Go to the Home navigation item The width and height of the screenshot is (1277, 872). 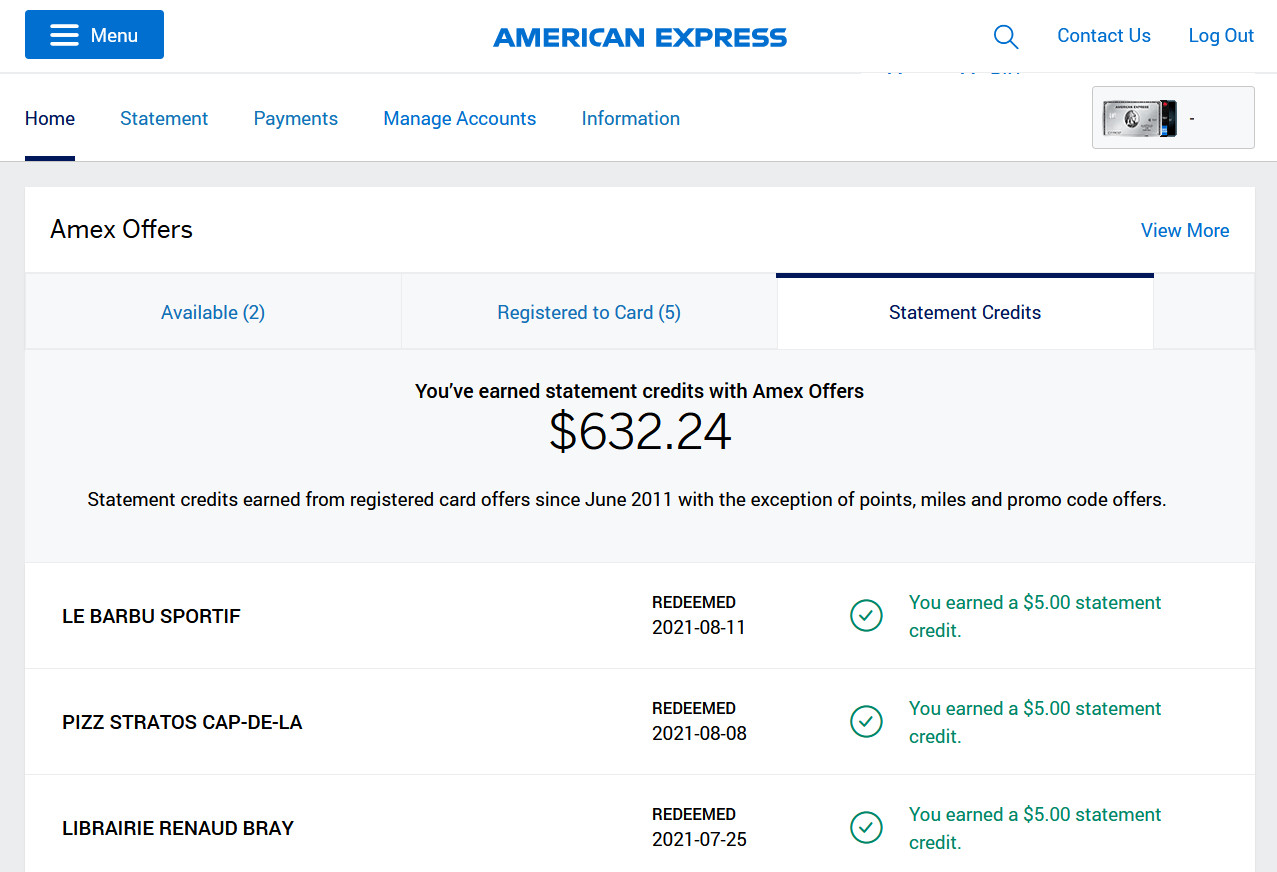[50, 118]
